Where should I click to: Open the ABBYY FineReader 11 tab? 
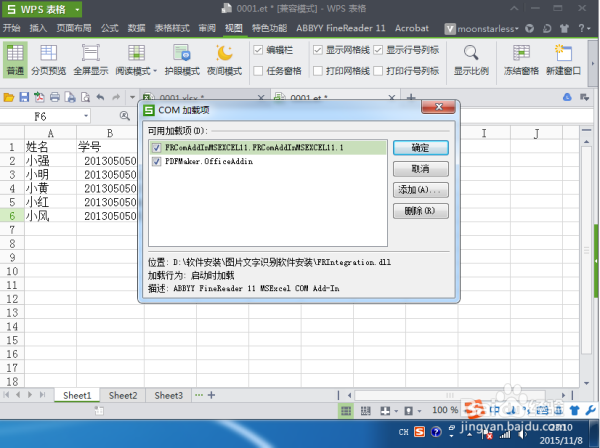341,28
